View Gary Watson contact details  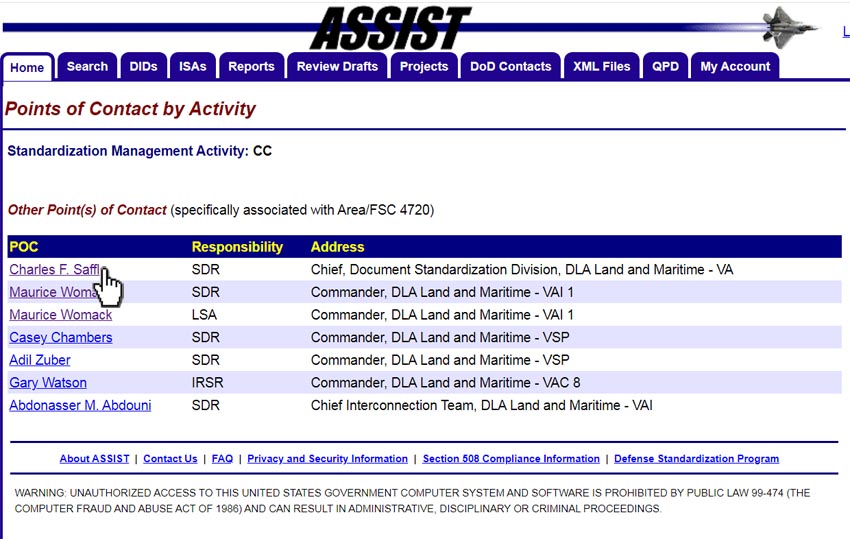coord(48,383)
